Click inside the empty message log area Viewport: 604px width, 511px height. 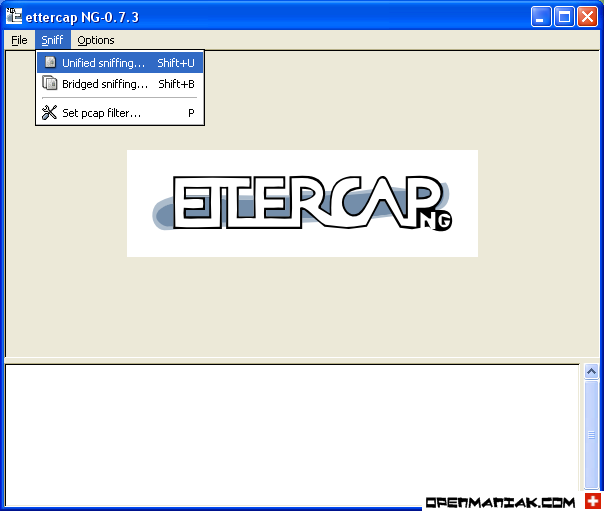coord(292,434)
